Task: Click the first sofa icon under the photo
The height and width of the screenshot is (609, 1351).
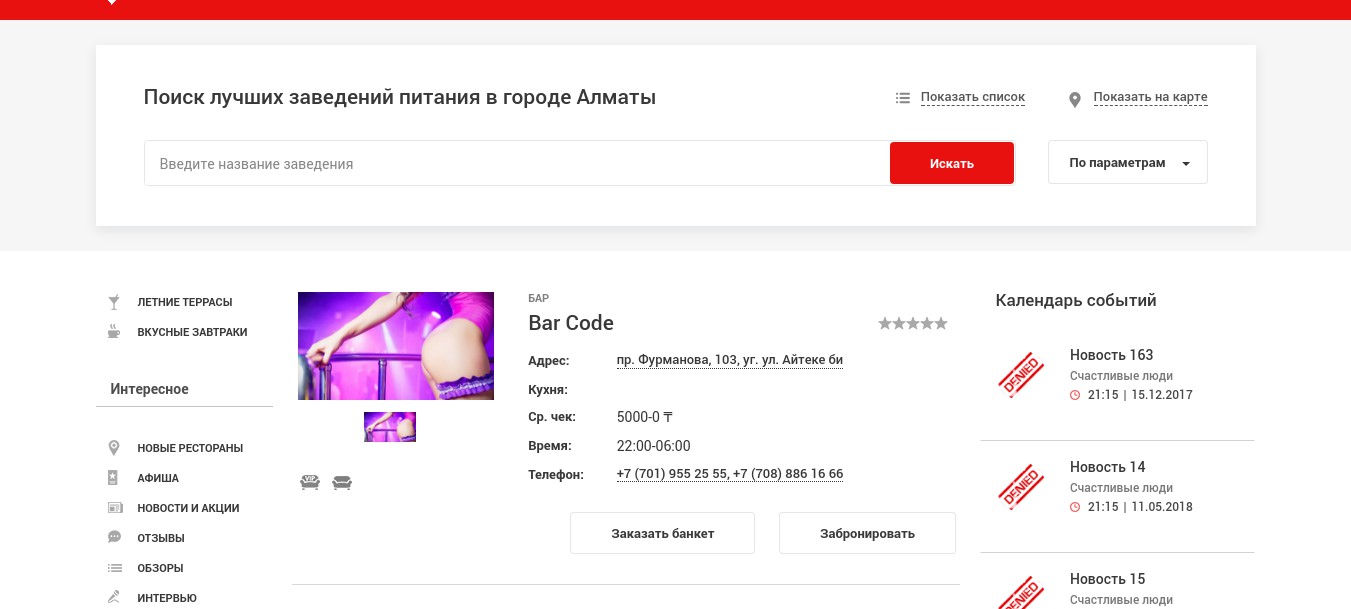Action: (310, 483)
